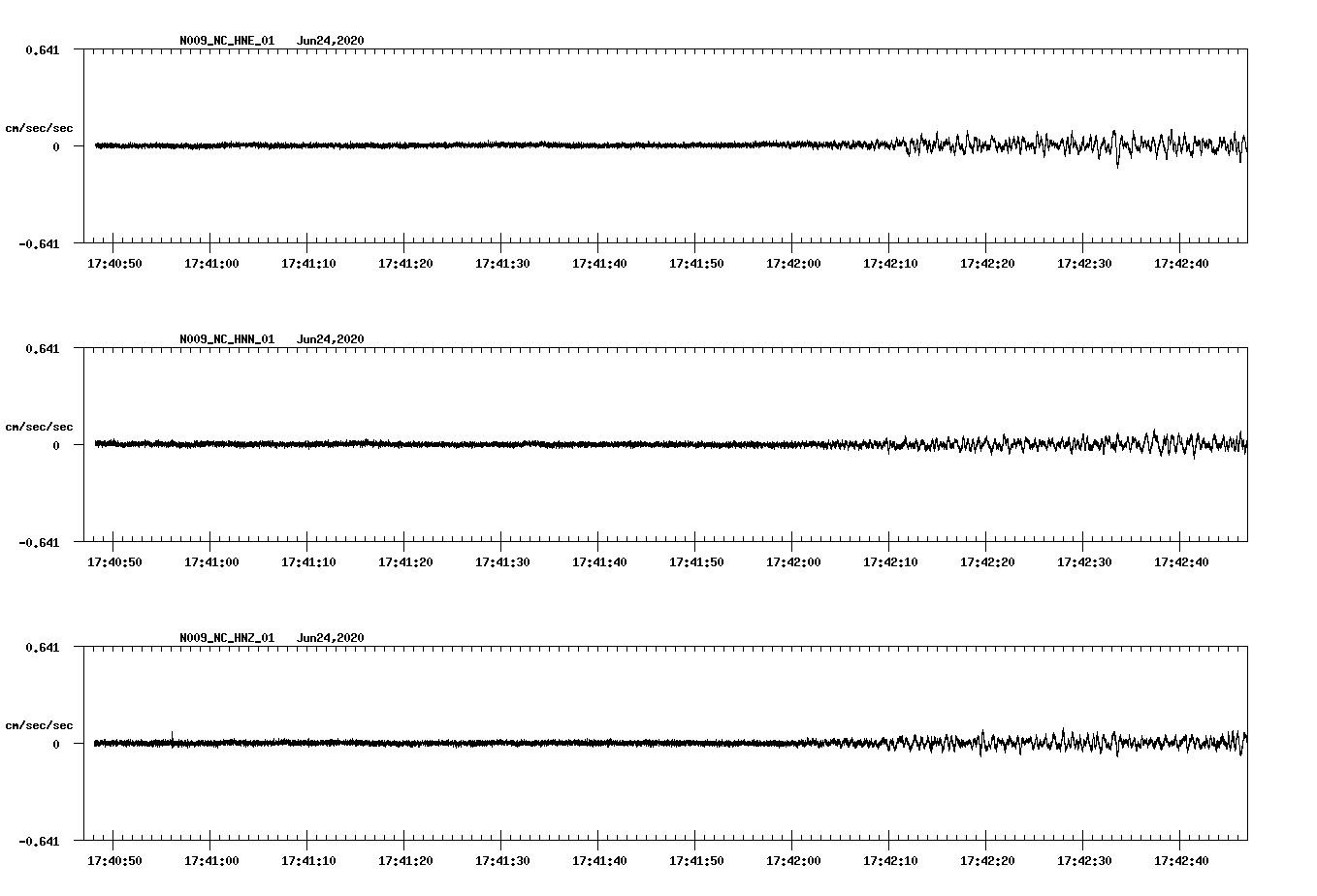Click the Jun24,2020 date on HNE plot

coord(331,41)
